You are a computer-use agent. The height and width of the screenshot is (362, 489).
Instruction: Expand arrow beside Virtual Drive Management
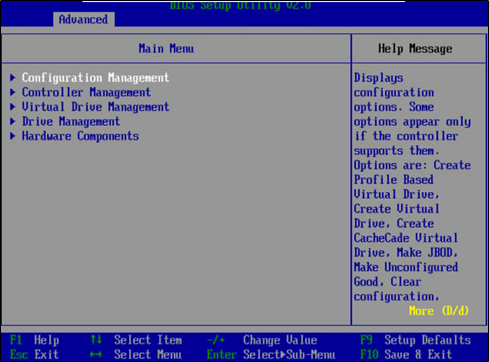coord(13,107)
